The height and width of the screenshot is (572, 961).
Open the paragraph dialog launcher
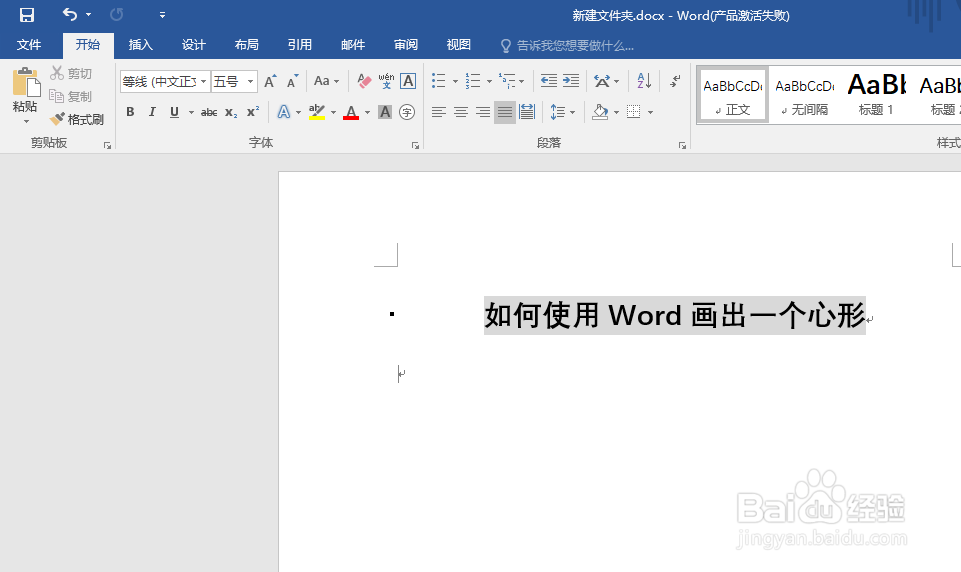pyautogui.click(x=682, y=145)
